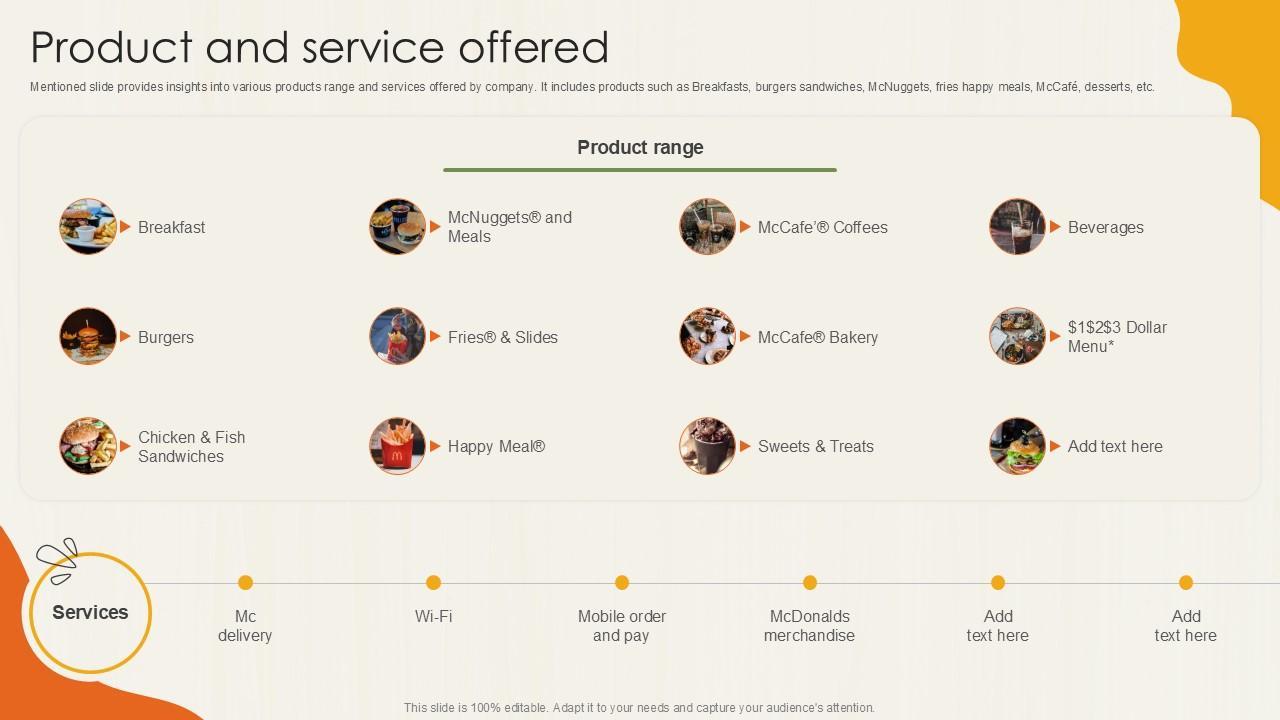
Task: Click the Chicken & Fish Sandwiches image
Action: (x=88, y=446)
